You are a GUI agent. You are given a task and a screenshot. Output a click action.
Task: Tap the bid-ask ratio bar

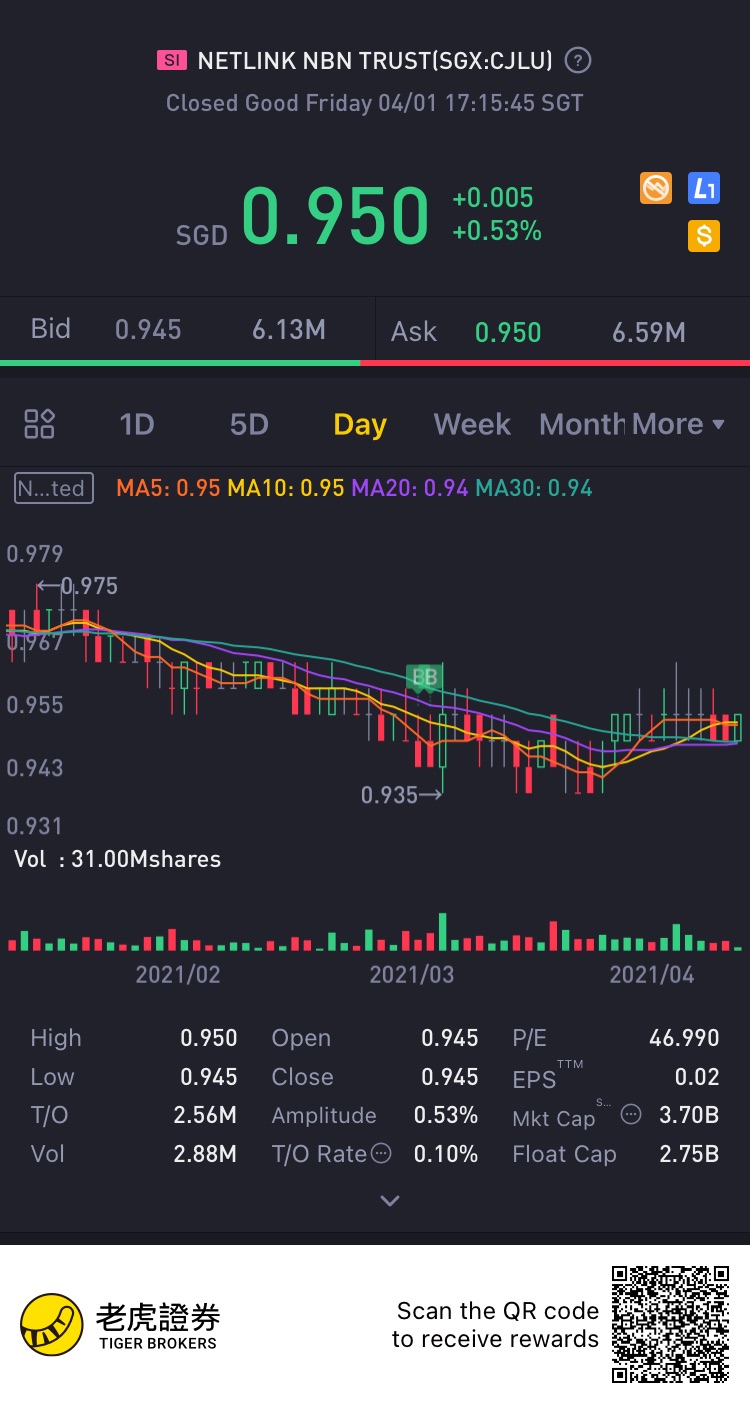(375, 362)
